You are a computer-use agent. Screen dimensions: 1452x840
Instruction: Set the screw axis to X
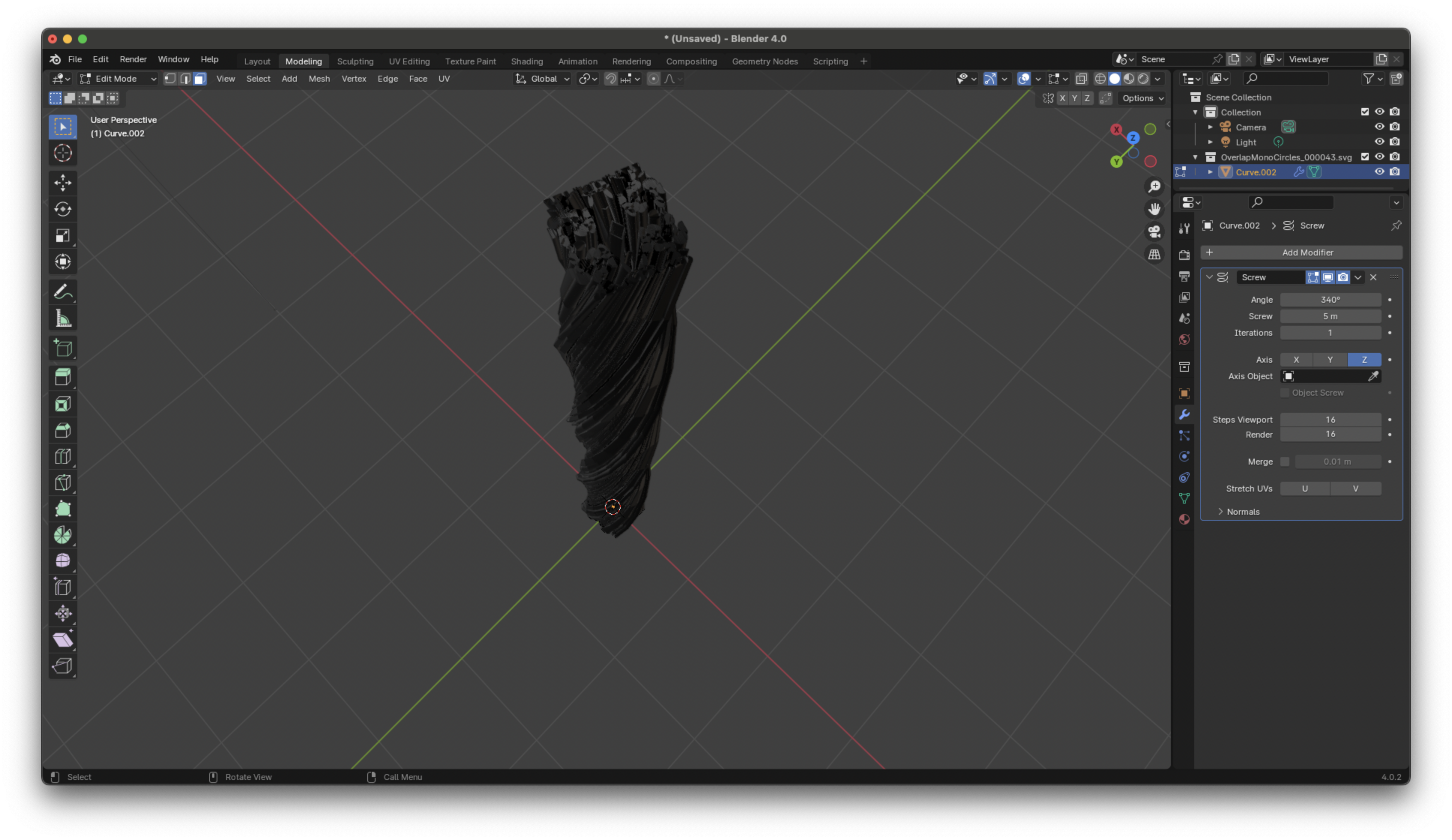pyautogui.click(x=1296, y=360)
